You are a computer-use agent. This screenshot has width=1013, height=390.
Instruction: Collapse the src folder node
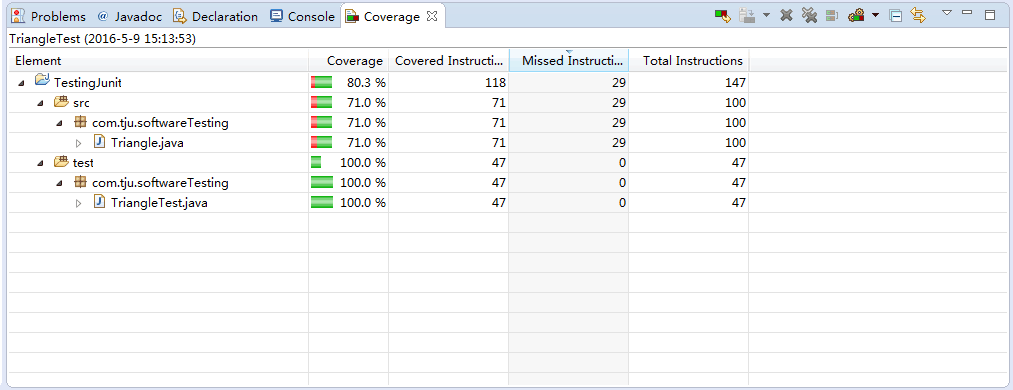[x=41, y=103]
